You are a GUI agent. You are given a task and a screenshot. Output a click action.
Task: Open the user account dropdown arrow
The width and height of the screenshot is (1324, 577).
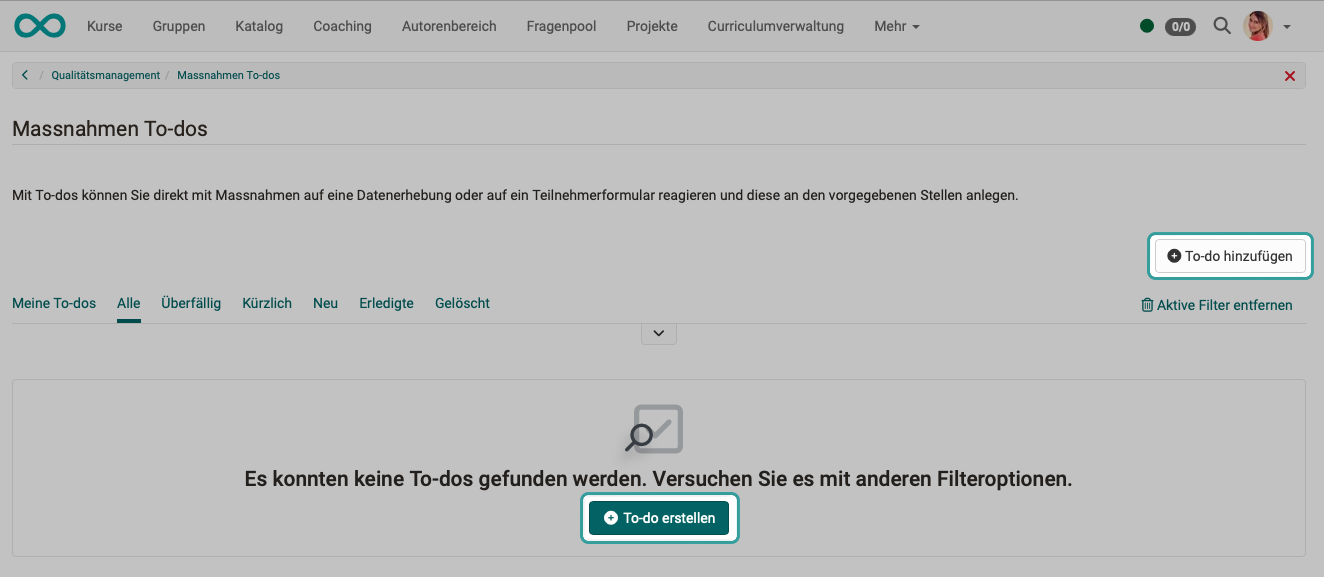tap(1286, 28)
